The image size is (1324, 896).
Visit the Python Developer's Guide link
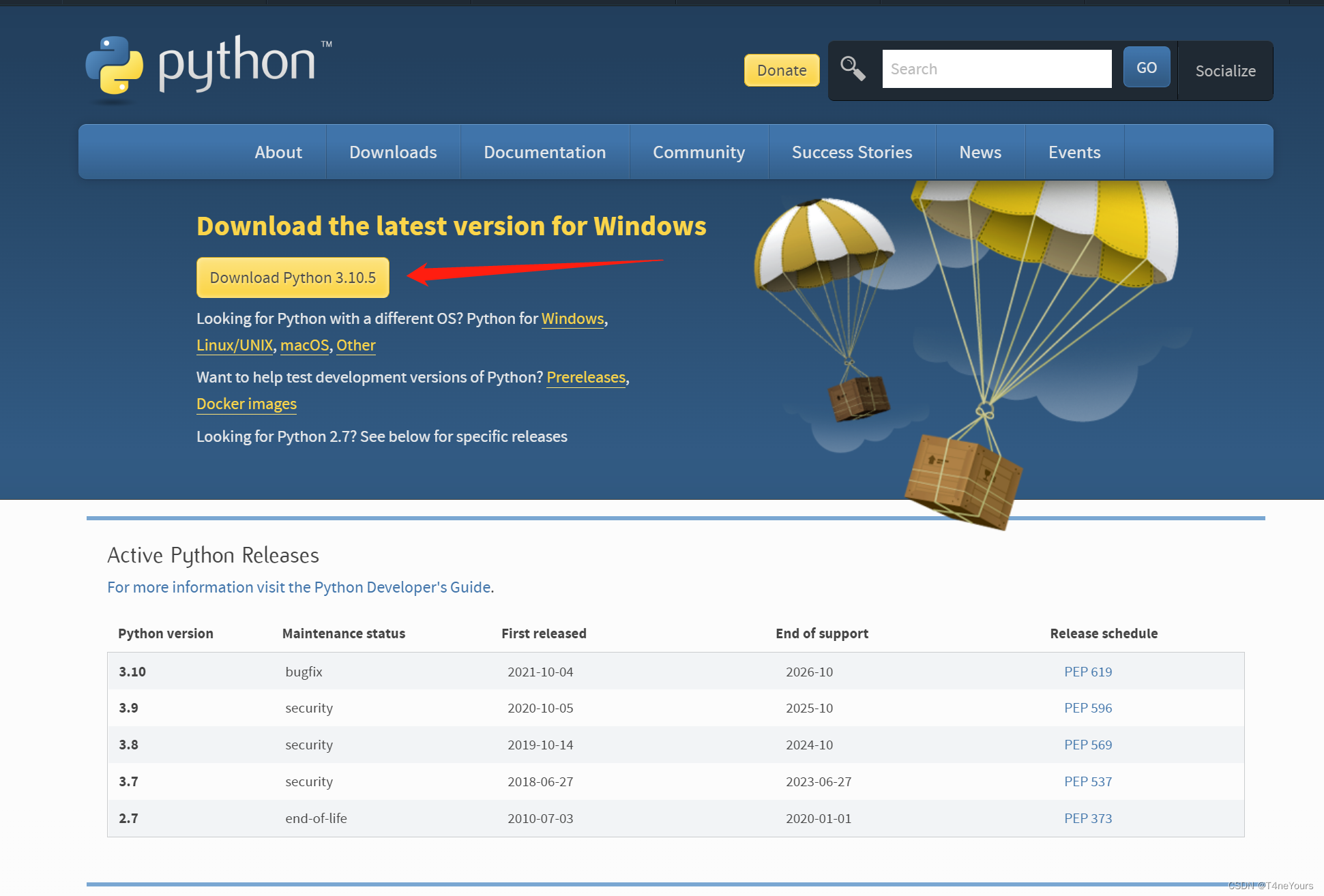pos(299,587)
